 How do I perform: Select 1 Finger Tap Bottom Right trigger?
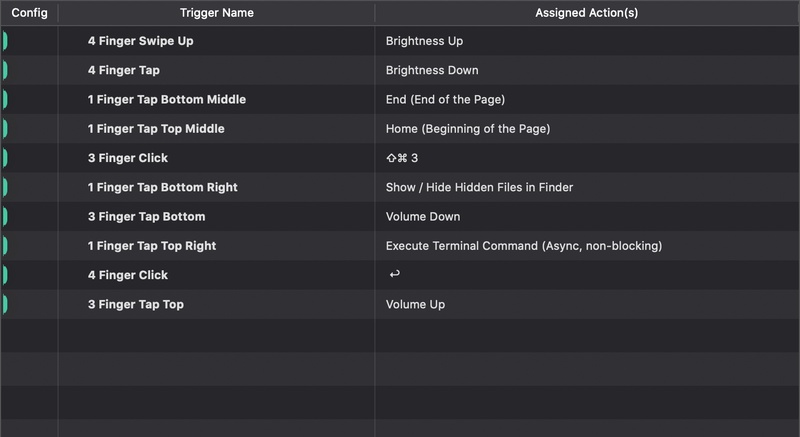point(163,187)
